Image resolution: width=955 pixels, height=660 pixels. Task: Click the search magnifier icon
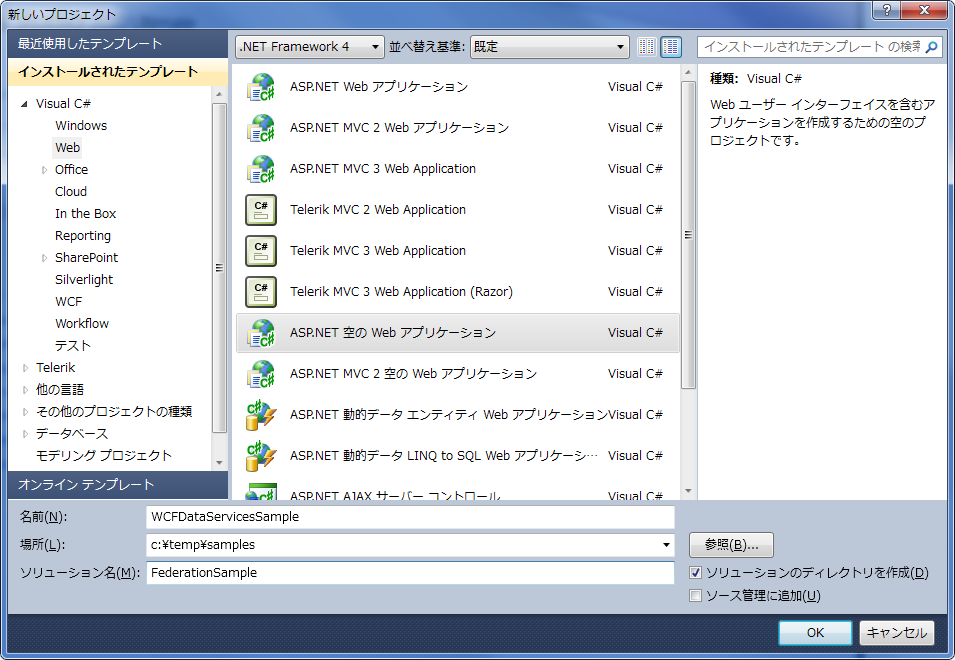tap(931, 47)
